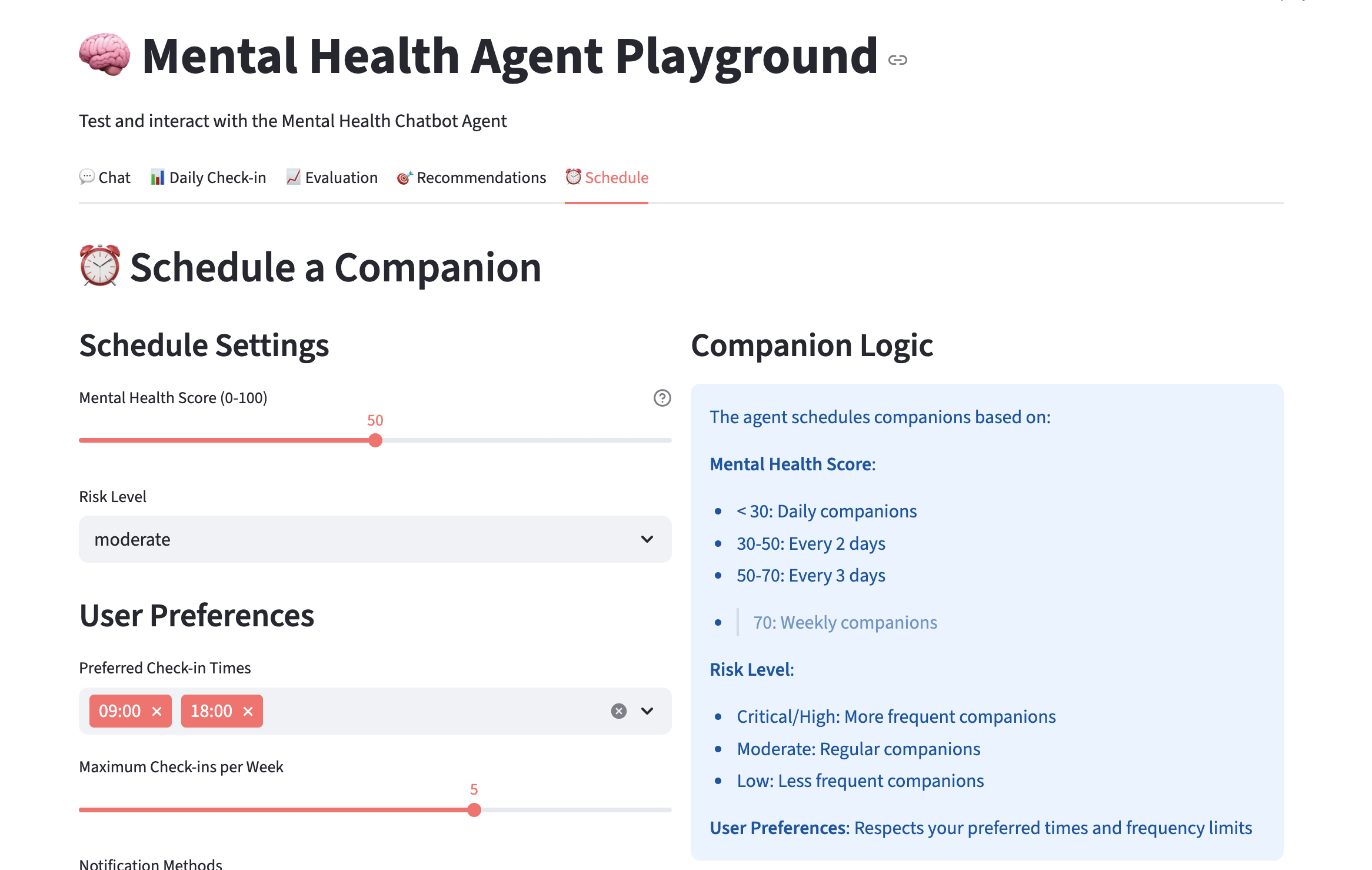Screen dimensions: 1372x870
Task: Clear all preferred check-in times
Action: pos(618,710)
